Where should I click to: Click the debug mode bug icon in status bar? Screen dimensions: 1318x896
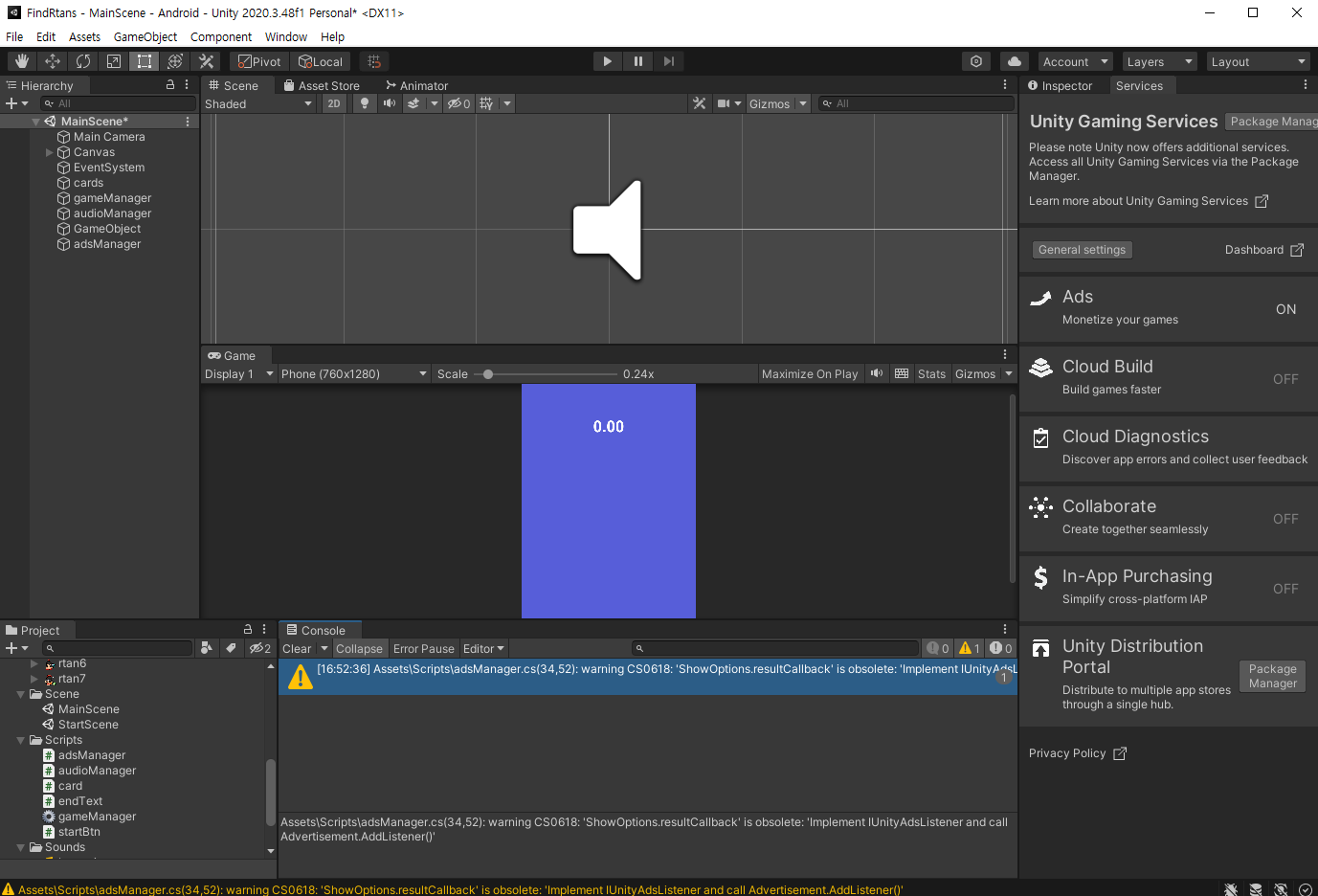(x=1231, y=889)
